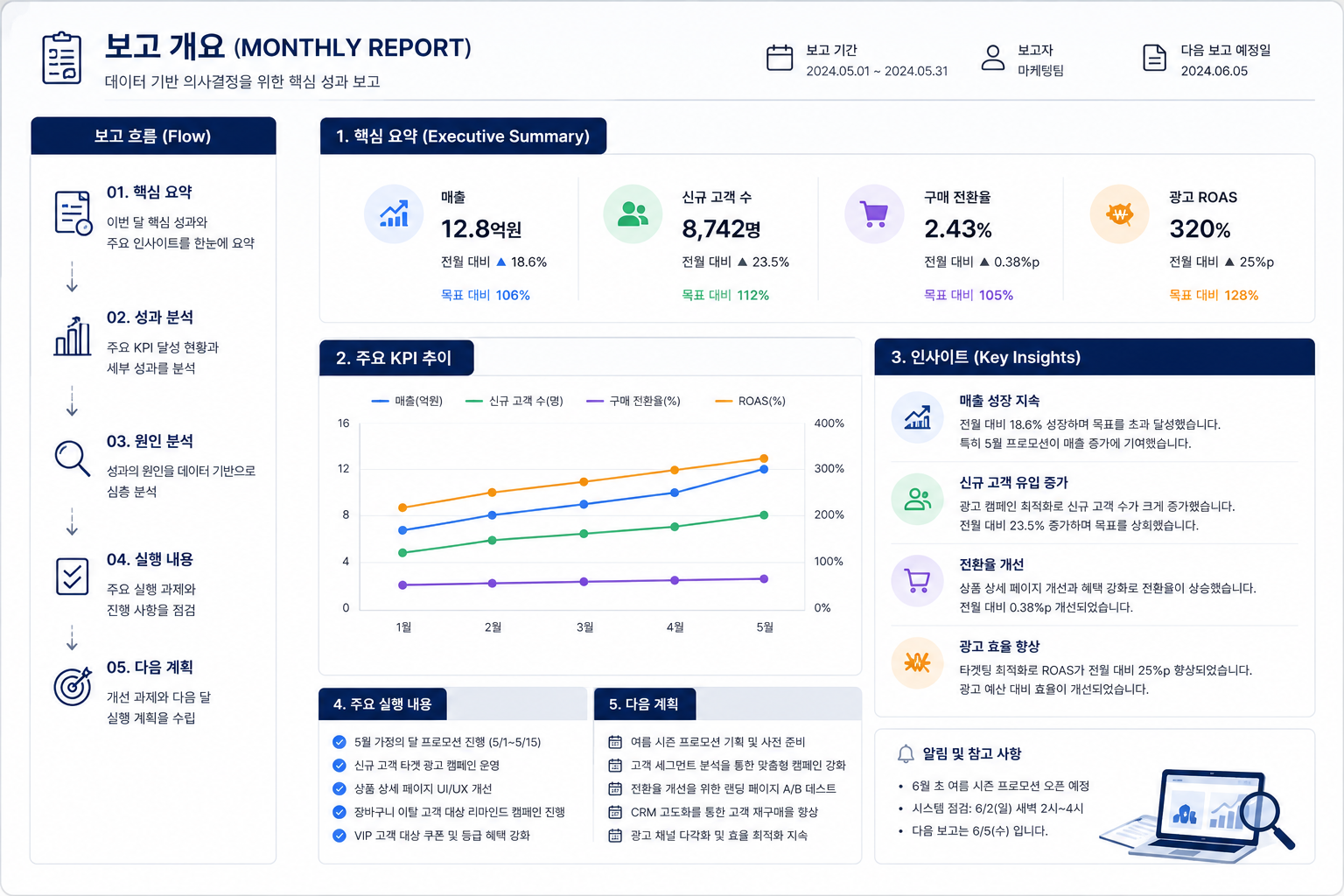Select the 3. 인사이트 (Key Insights) header
This screenshot has height=896, width=1344.
click(x=1095, y=357)
